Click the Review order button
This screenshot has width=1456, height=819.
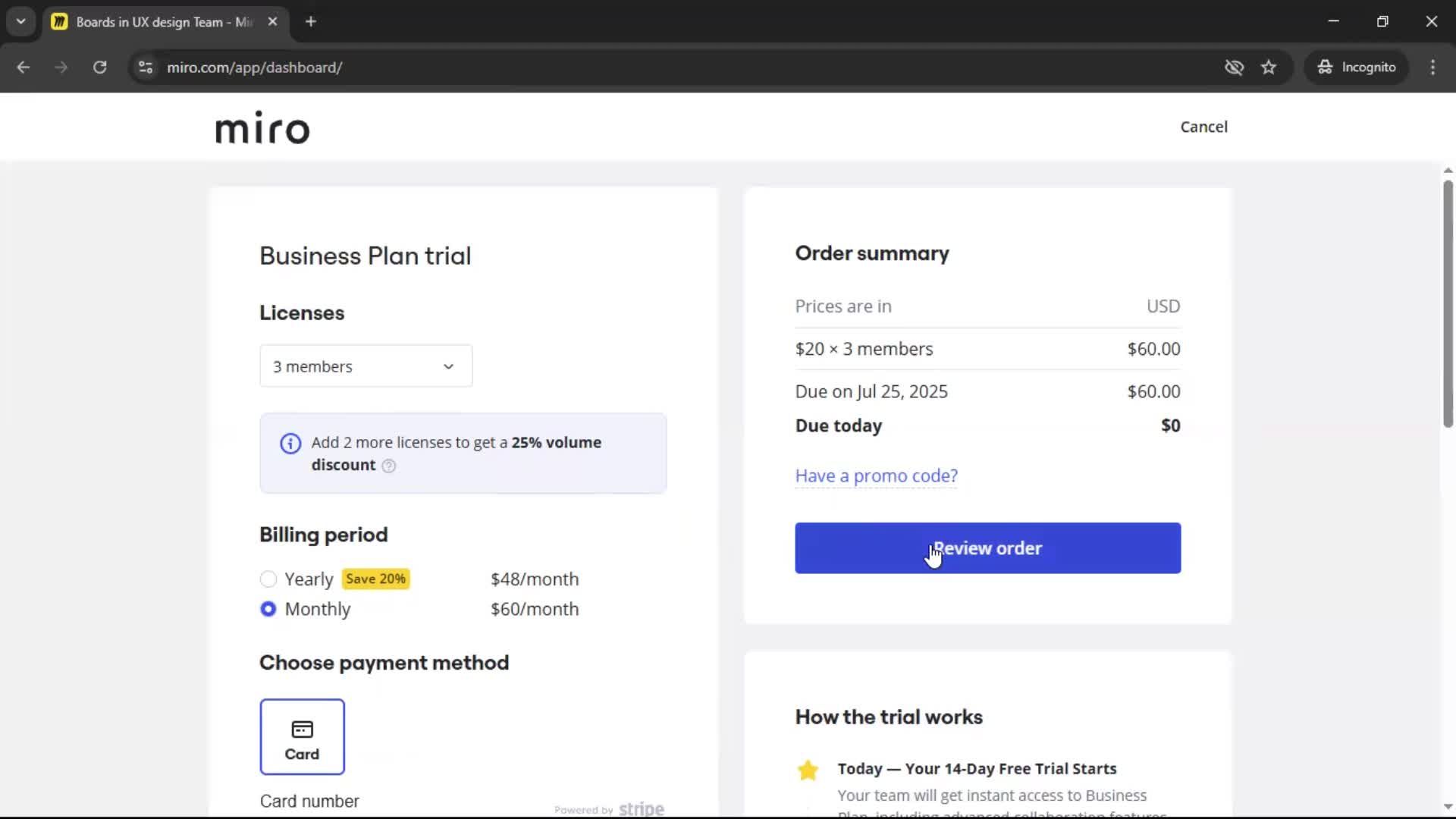click(987, 548)
